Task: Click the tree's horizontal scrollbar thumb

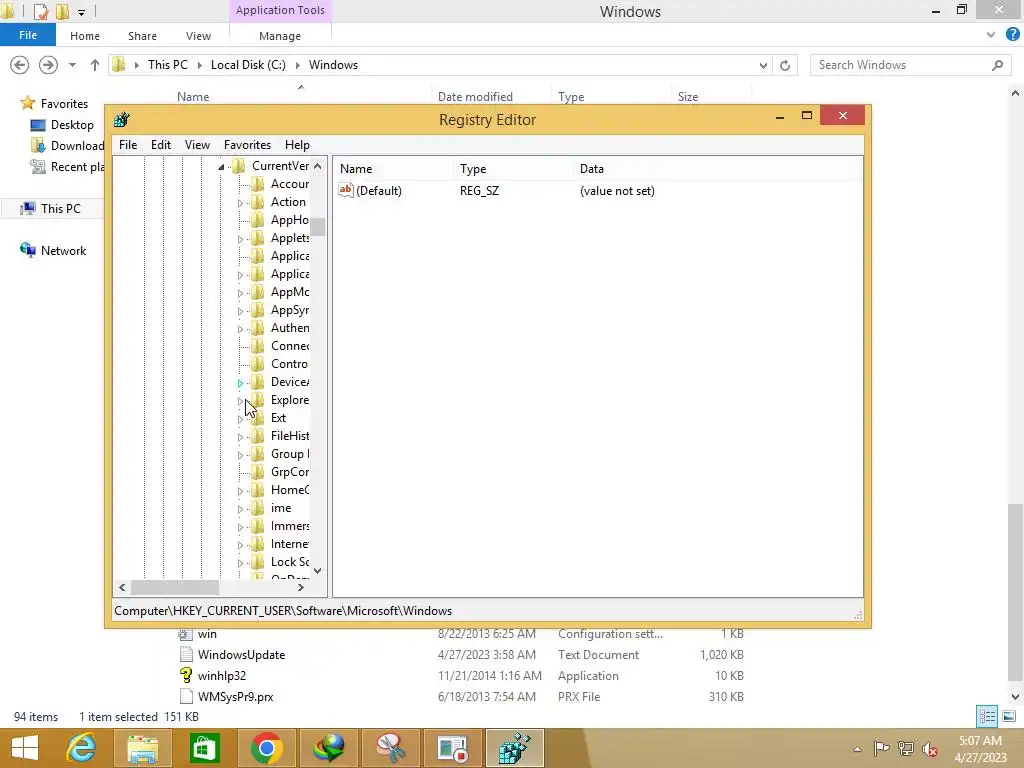Action: tap(175, 588)
